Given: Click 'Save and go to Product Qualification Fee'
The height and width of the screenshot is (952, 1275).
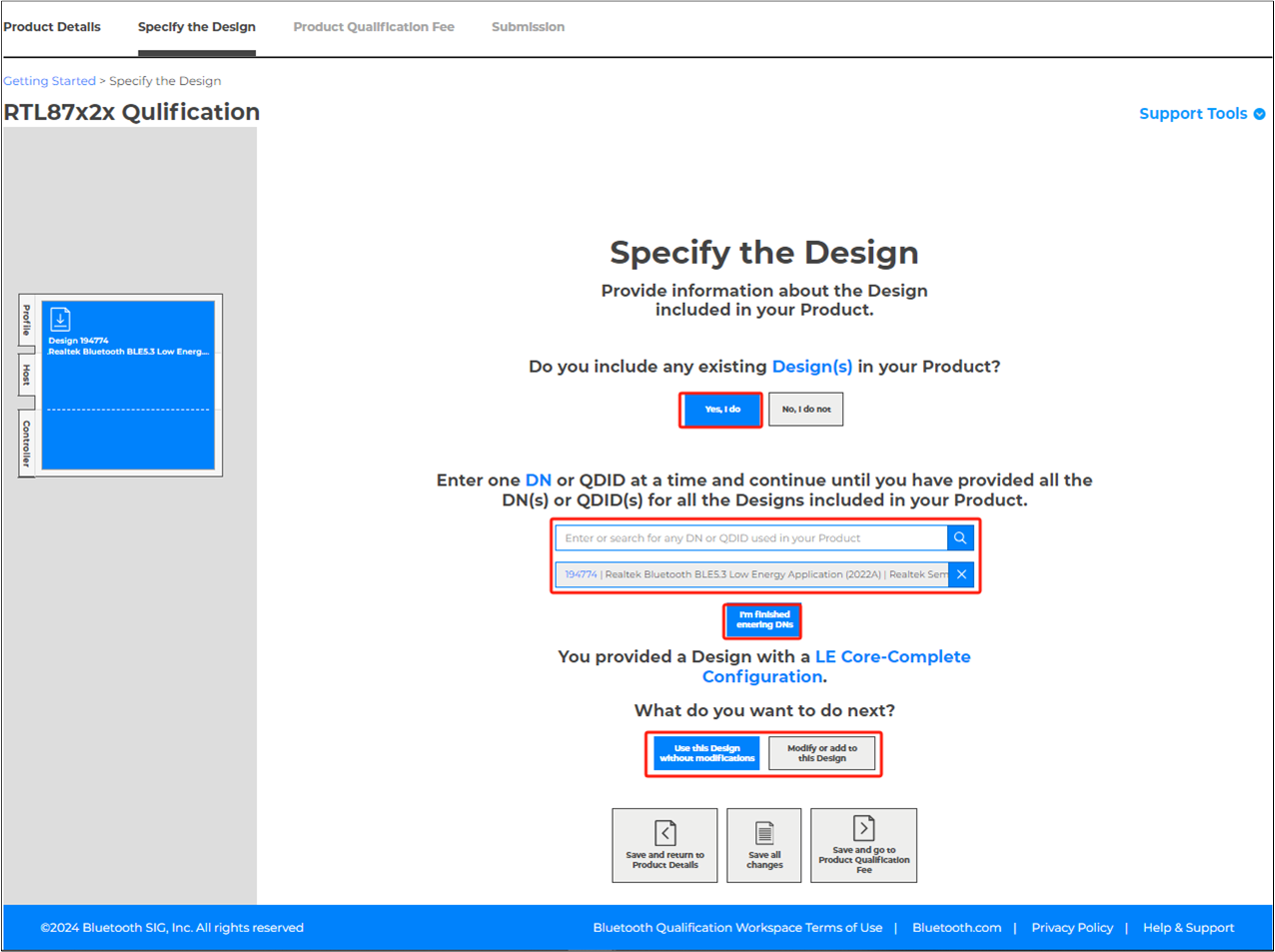Looking at the screenshot, I should point(863,845).
